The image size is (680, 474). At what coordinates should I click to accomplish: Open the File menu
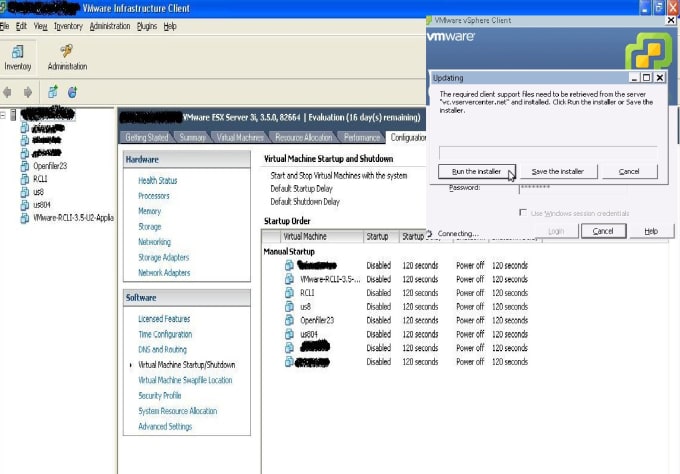(4, 26)
